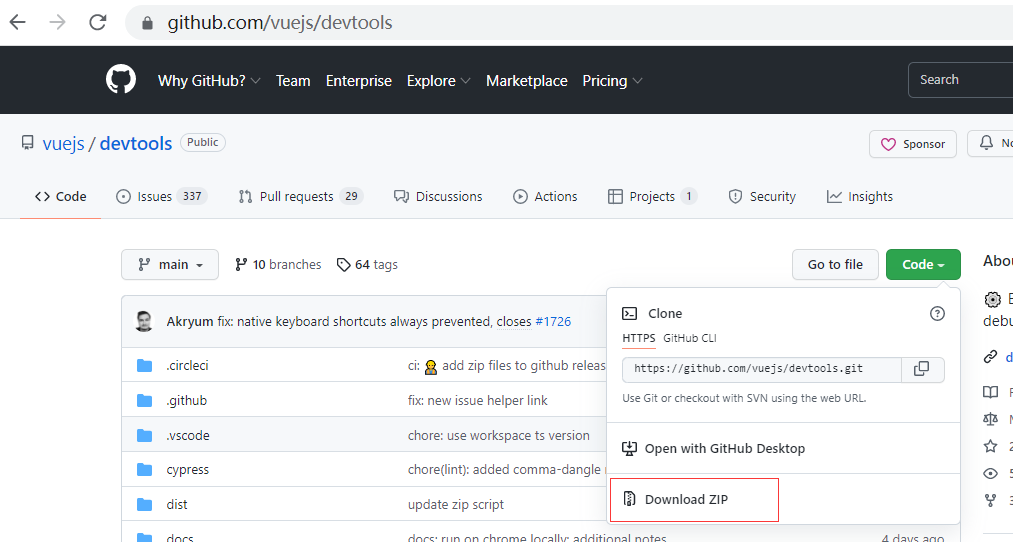This screenshot has width=1013, height=542.
Task: Expand the Explore dropdown menu
Action: (438, 81)
